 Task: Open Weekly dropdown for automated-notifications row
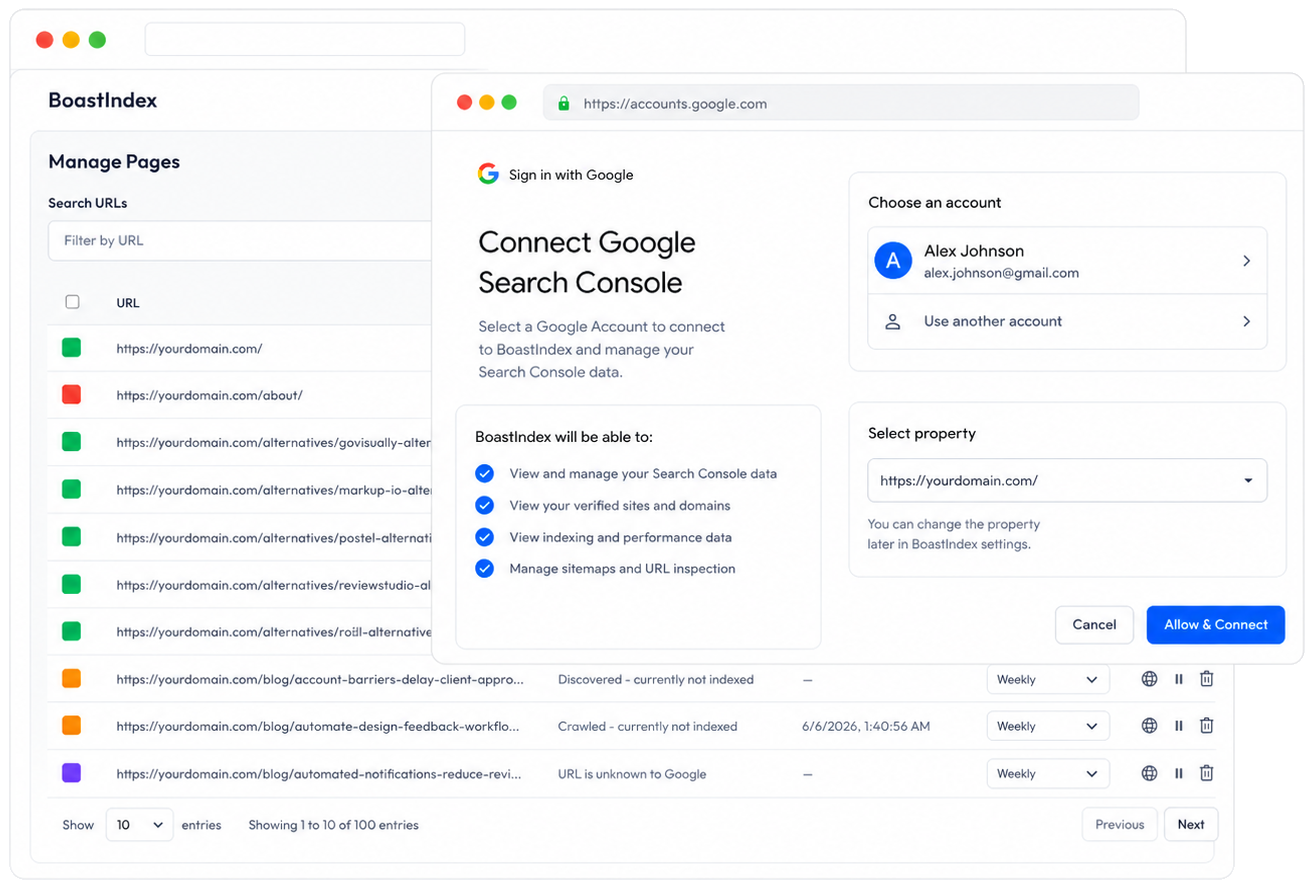[1048, 773]
